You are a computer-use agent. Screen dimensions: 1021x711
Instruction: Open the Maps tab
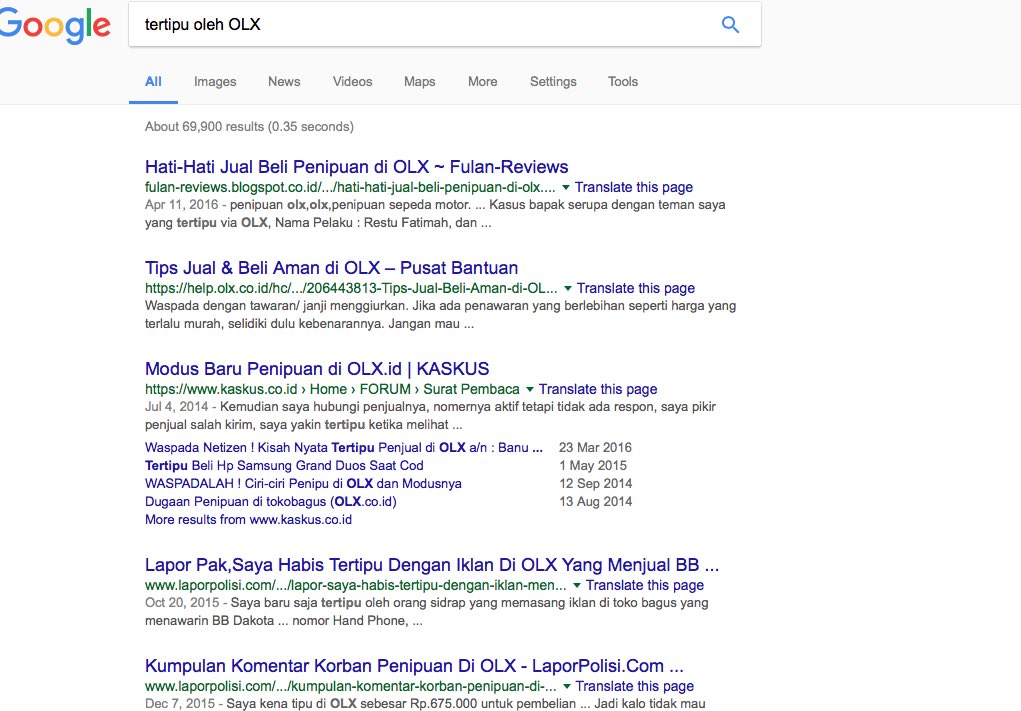click(x=419, y=81)
